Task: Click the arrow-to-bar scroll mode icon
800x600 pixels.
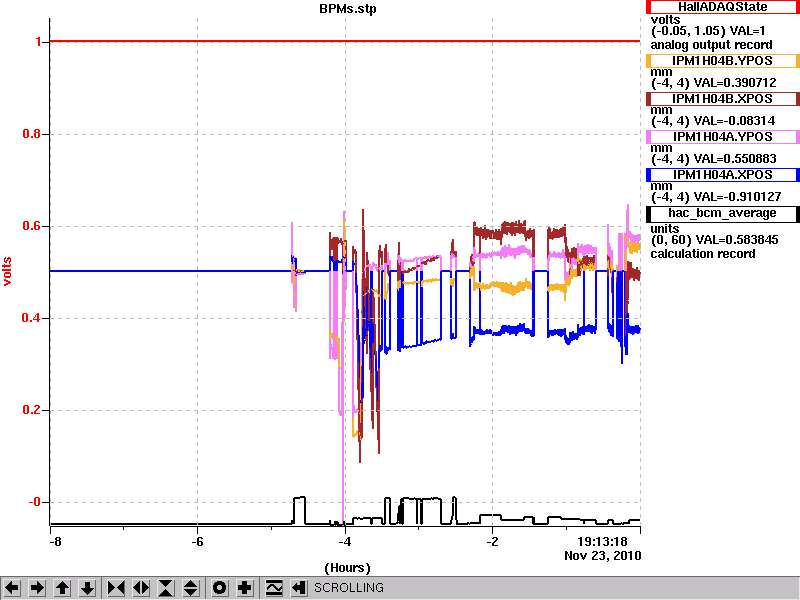Action: pos(299,588)
